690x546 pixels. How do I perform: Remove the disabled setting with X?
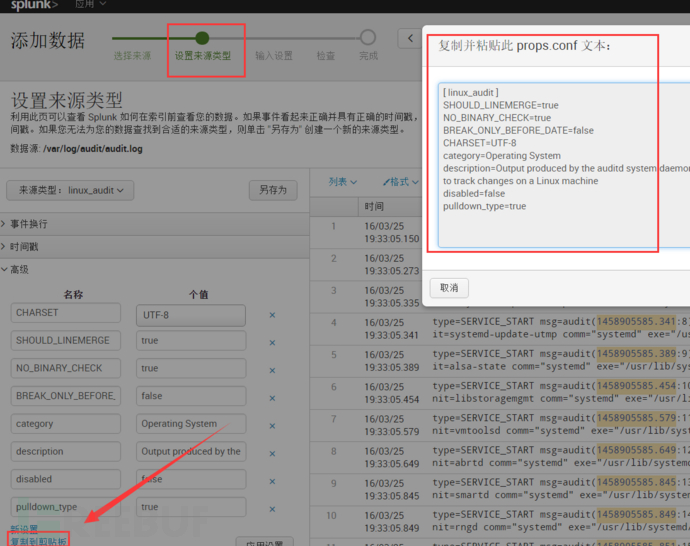point(272,481)
